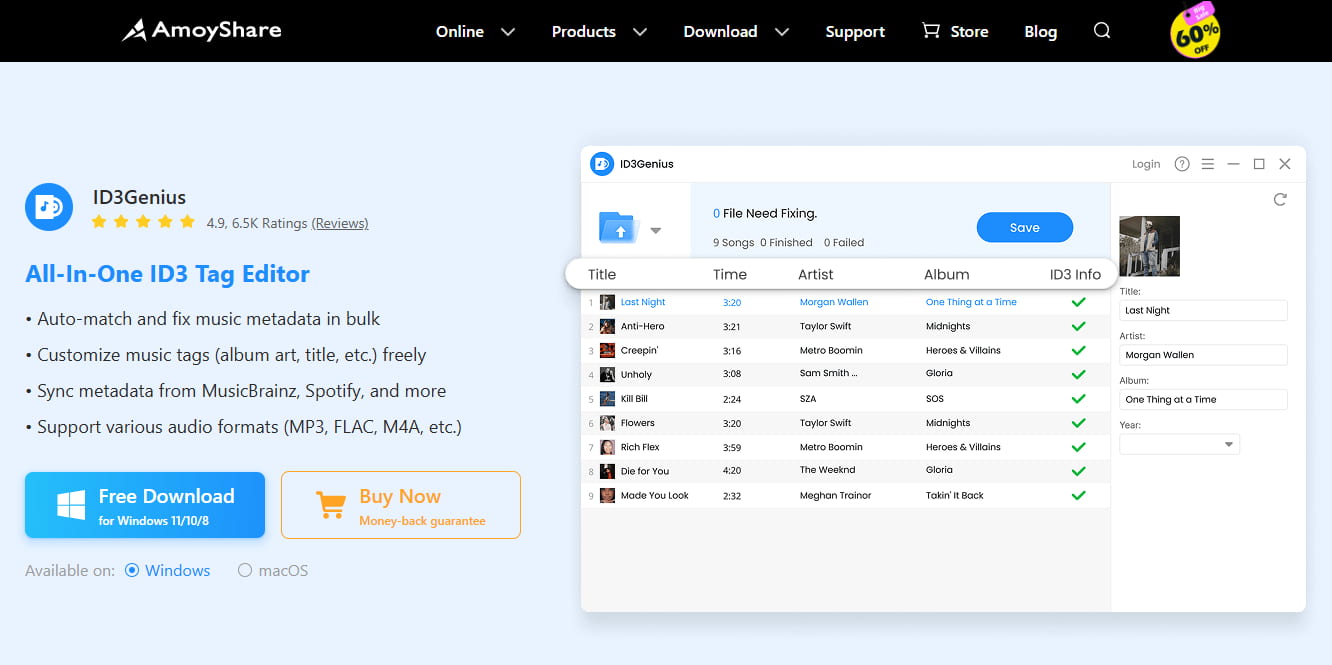Click the Save button
This screenshot has height=665, width=1332.
(x=1025, y=227)
